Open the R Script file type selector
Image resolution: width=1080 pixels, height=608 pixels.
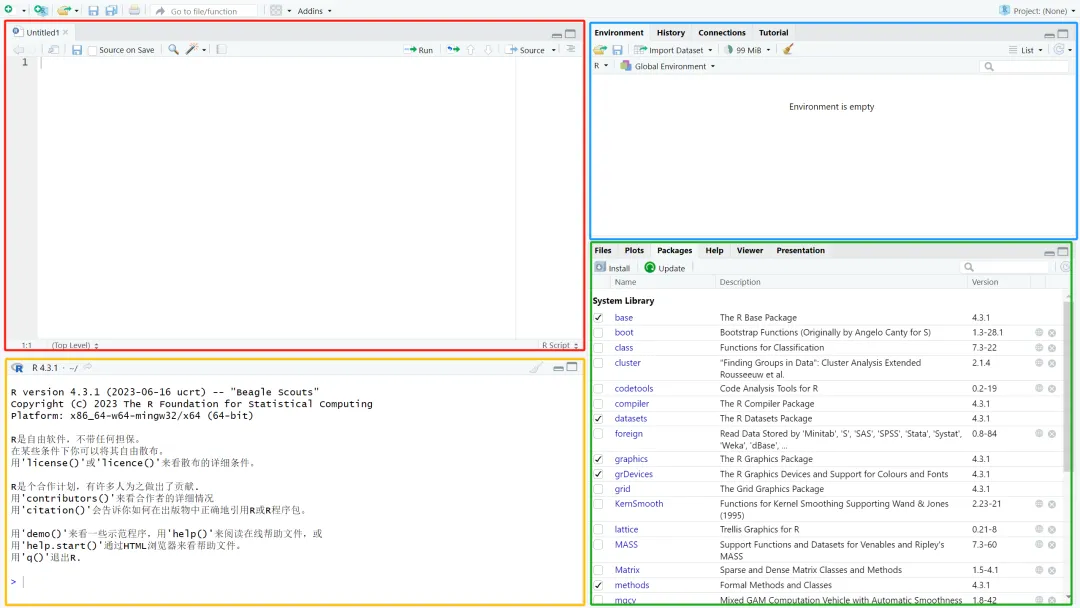(x=560, y=345)
